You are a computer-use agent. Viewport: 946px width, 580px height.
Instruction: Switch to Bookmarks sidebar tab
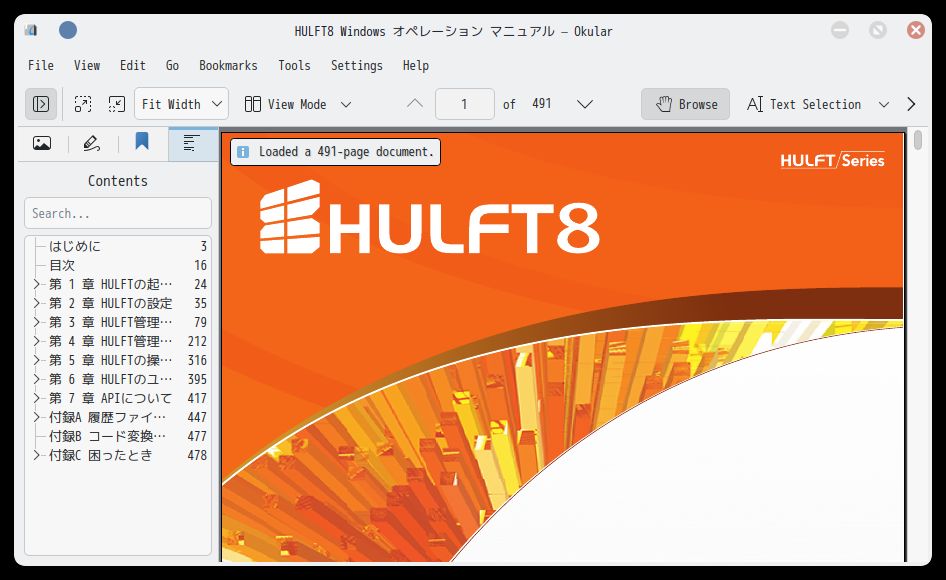coord(142,143)
